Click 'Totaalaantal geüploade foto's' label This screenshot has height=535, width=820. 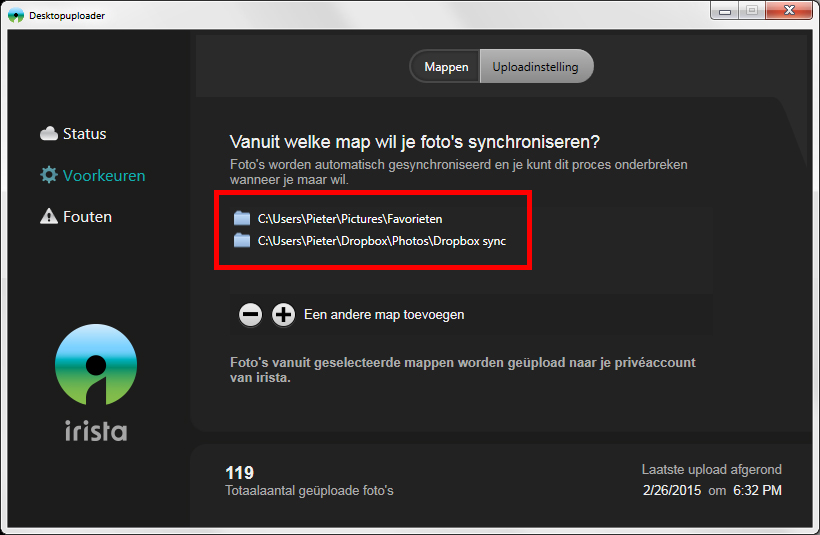click(309, 491)
